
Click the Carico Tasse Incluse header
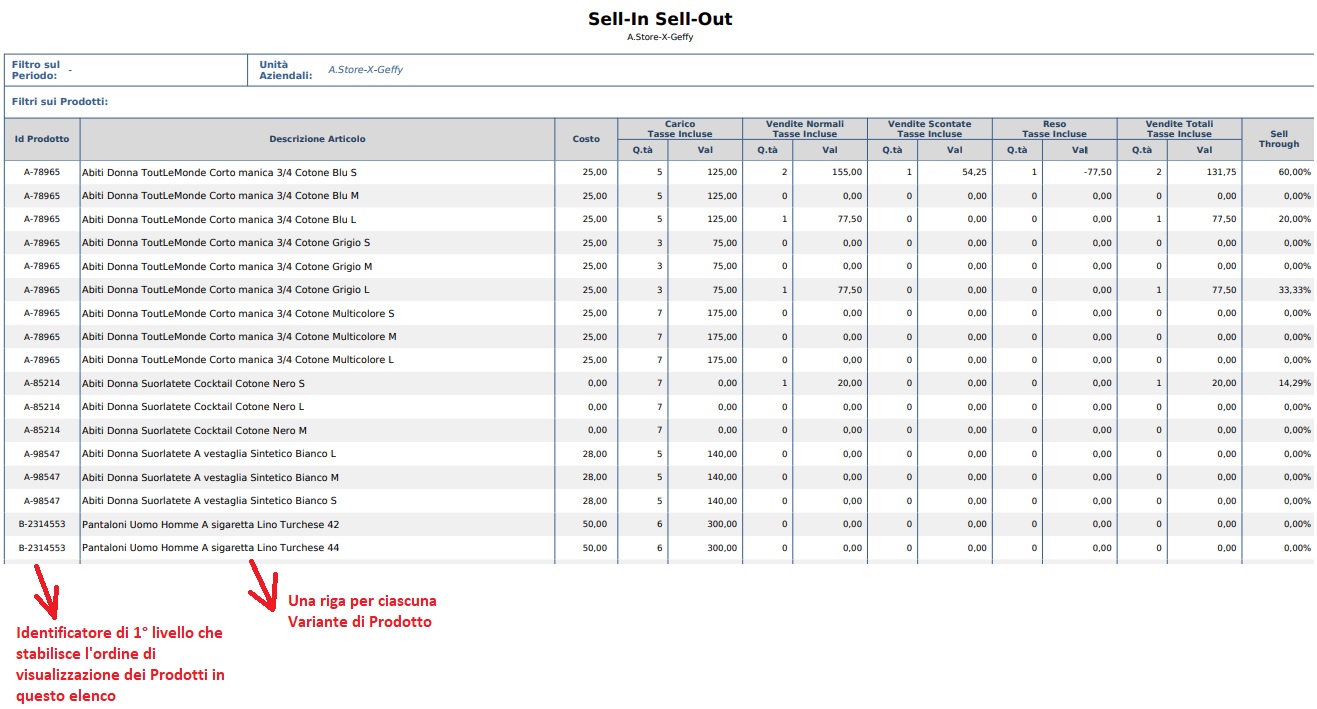680,129
